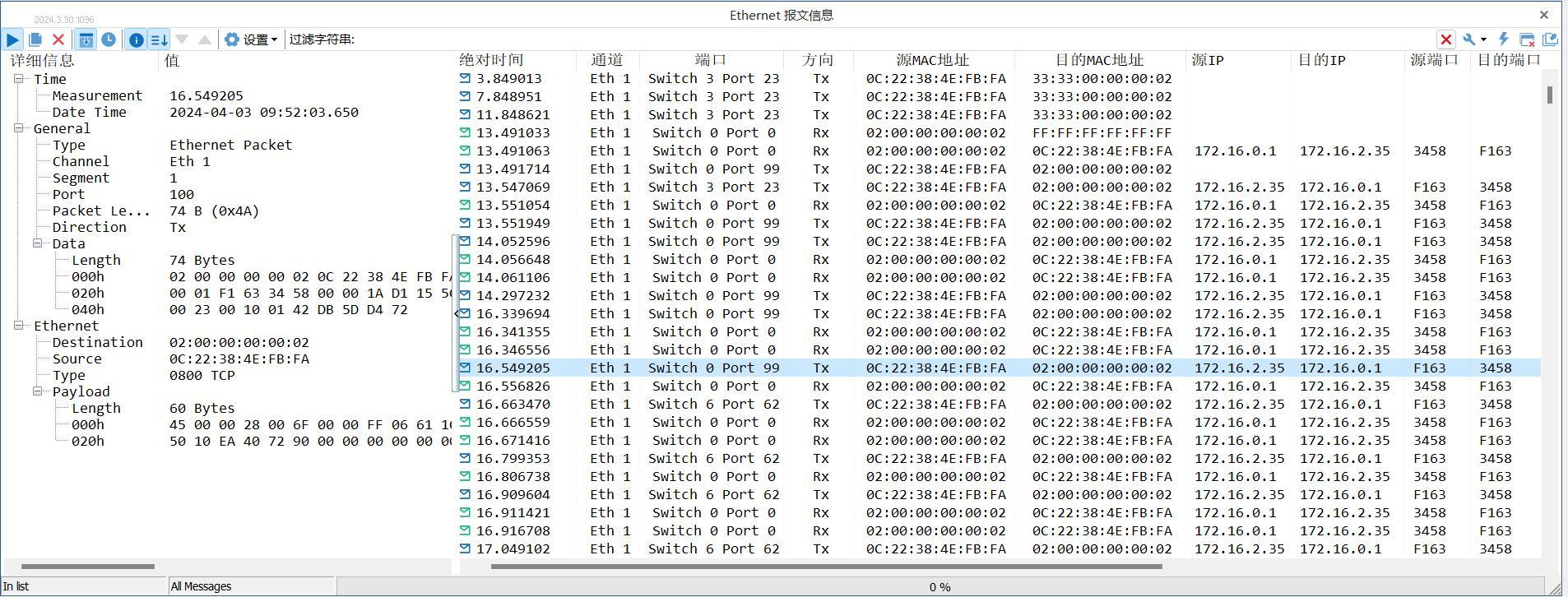Collapse the Time tree node

pyautogui.click(x=19, y=79)
